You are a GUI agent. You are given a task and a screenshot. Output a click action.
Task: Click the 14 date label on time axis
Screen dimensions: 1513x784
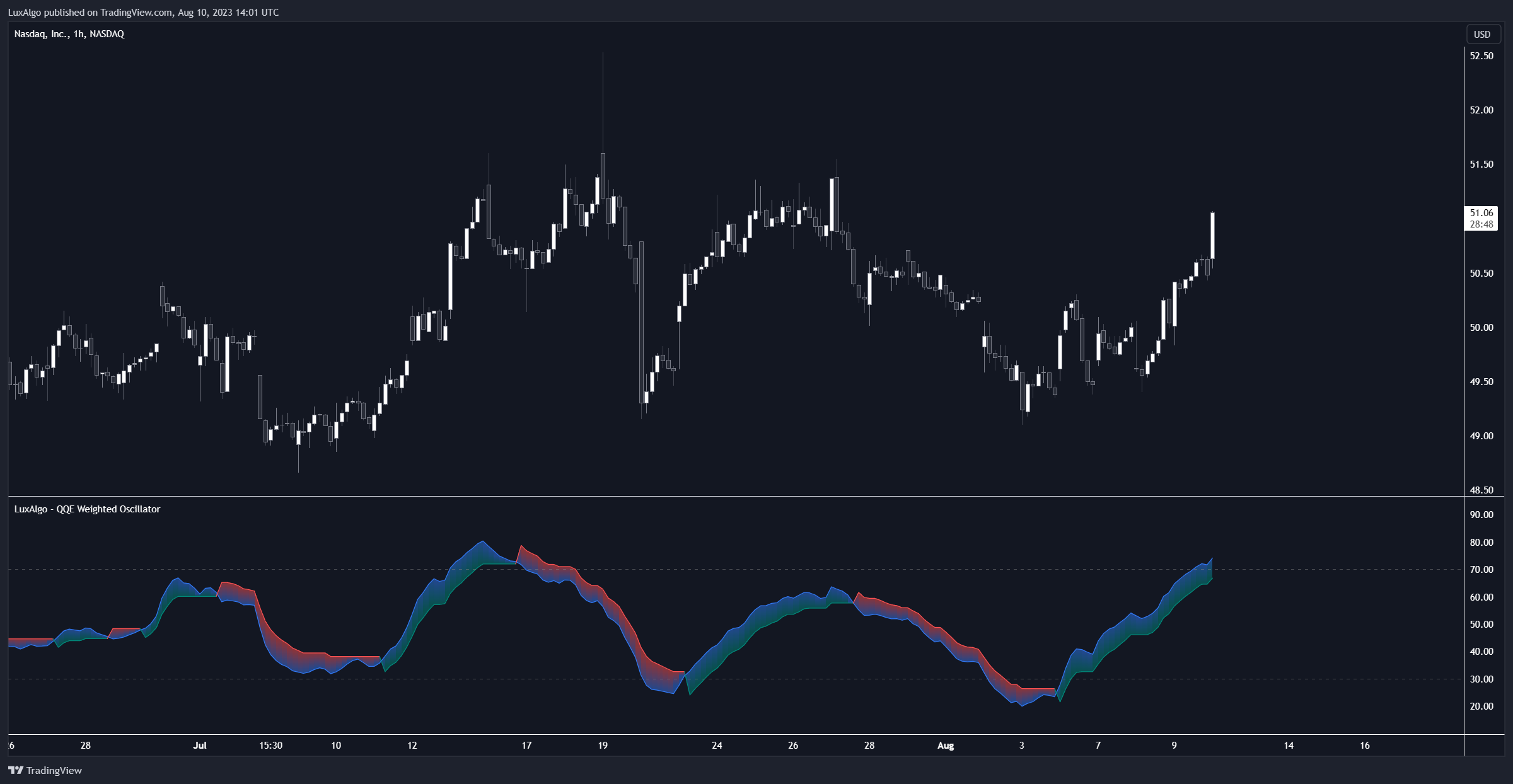pos(1289,746)
